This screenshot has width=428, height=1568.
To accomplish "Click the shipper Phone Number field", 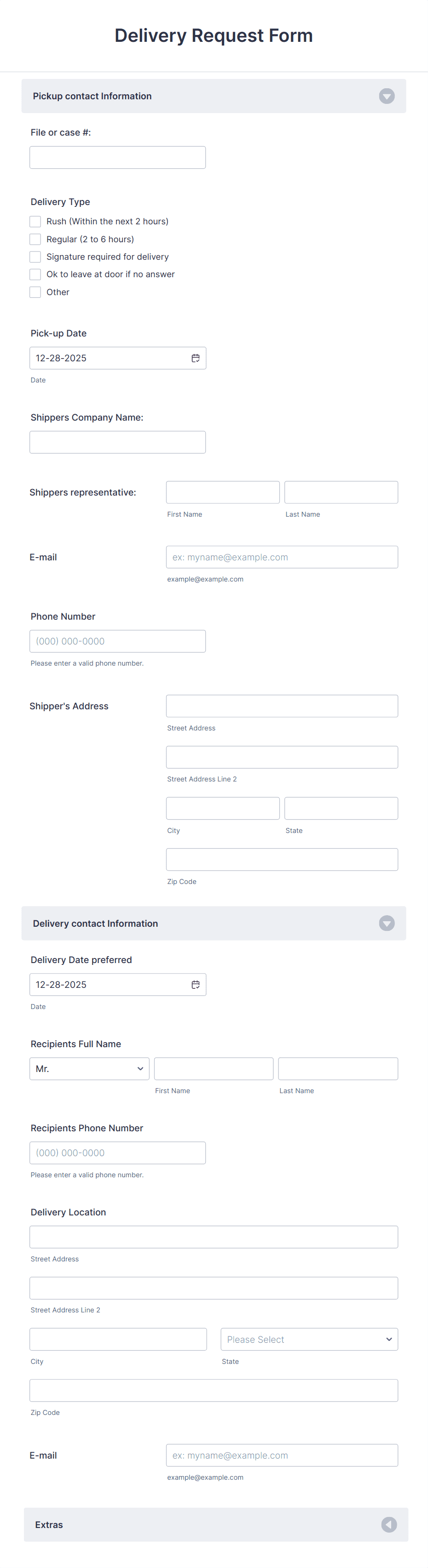I will pos(117,640).
